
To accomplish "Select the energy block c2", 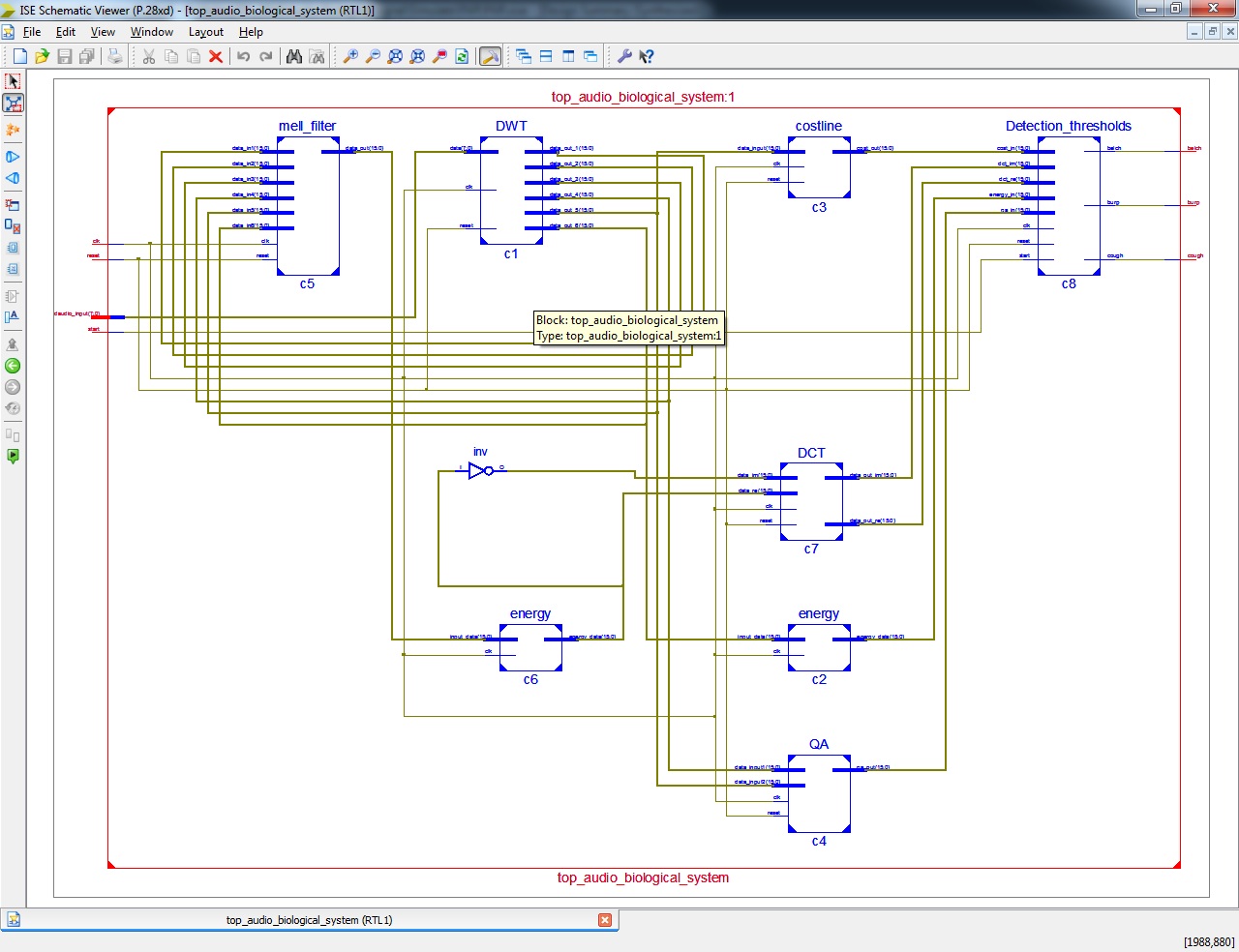I will coord(819,647).
